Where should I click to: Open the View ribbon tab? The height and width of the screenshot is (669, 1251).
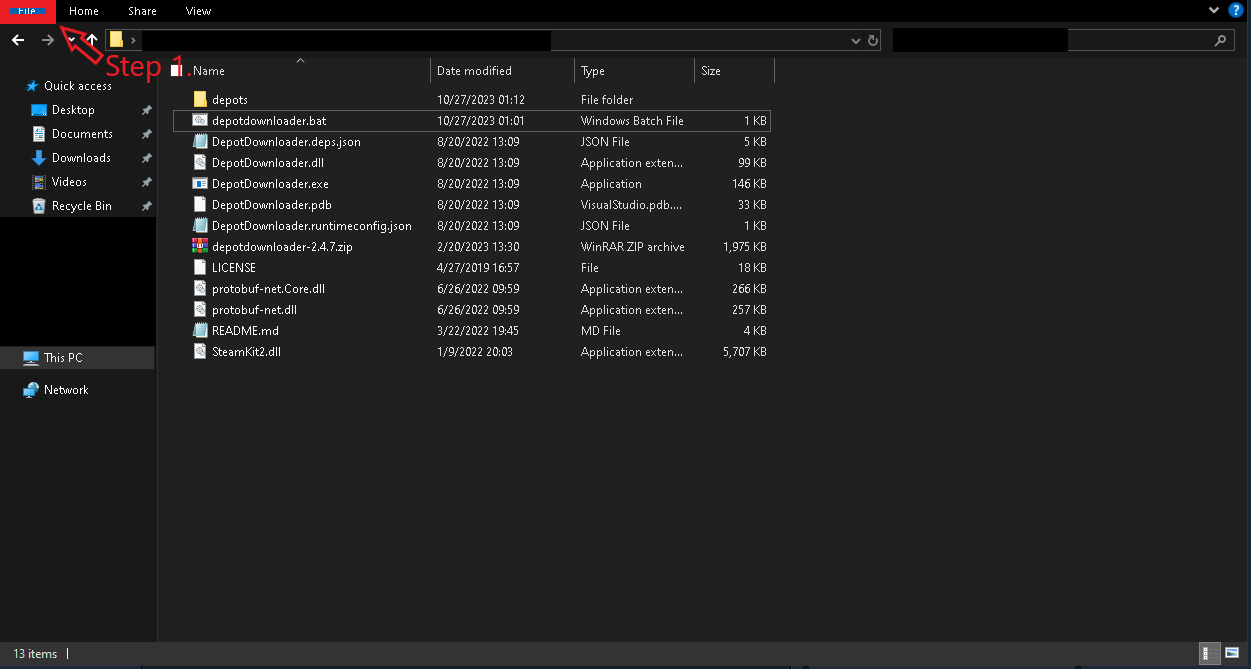(x=198, y=11)
